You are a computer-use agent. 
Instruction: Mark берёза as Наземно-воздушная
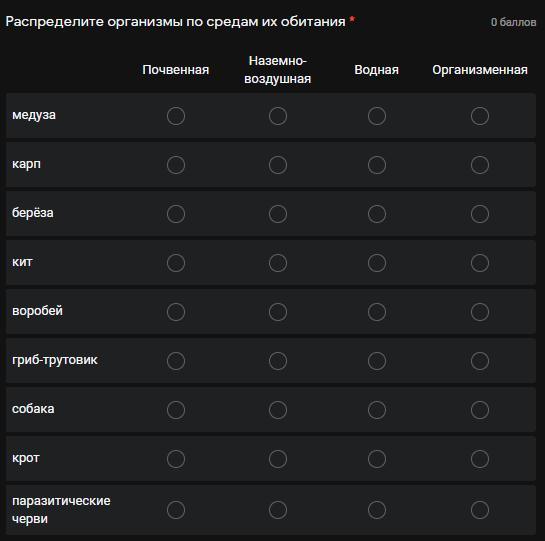pyautogui.click(x=278, y=214)
